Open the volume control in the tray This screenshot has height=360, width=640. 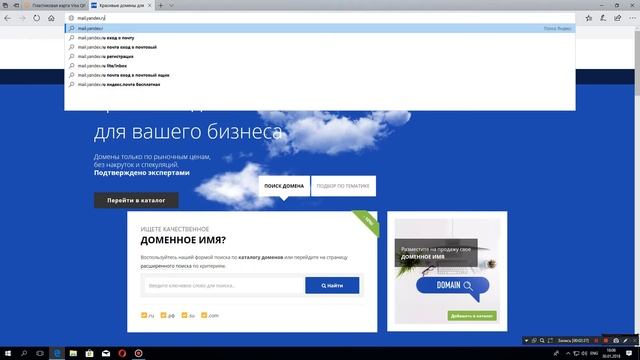pyautogui.click(x=584, y=353)
